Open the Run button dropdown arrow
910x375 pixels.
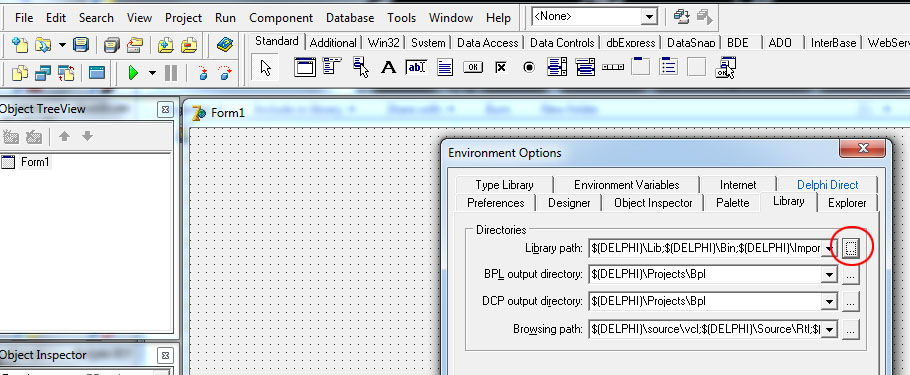coord(152,73)
